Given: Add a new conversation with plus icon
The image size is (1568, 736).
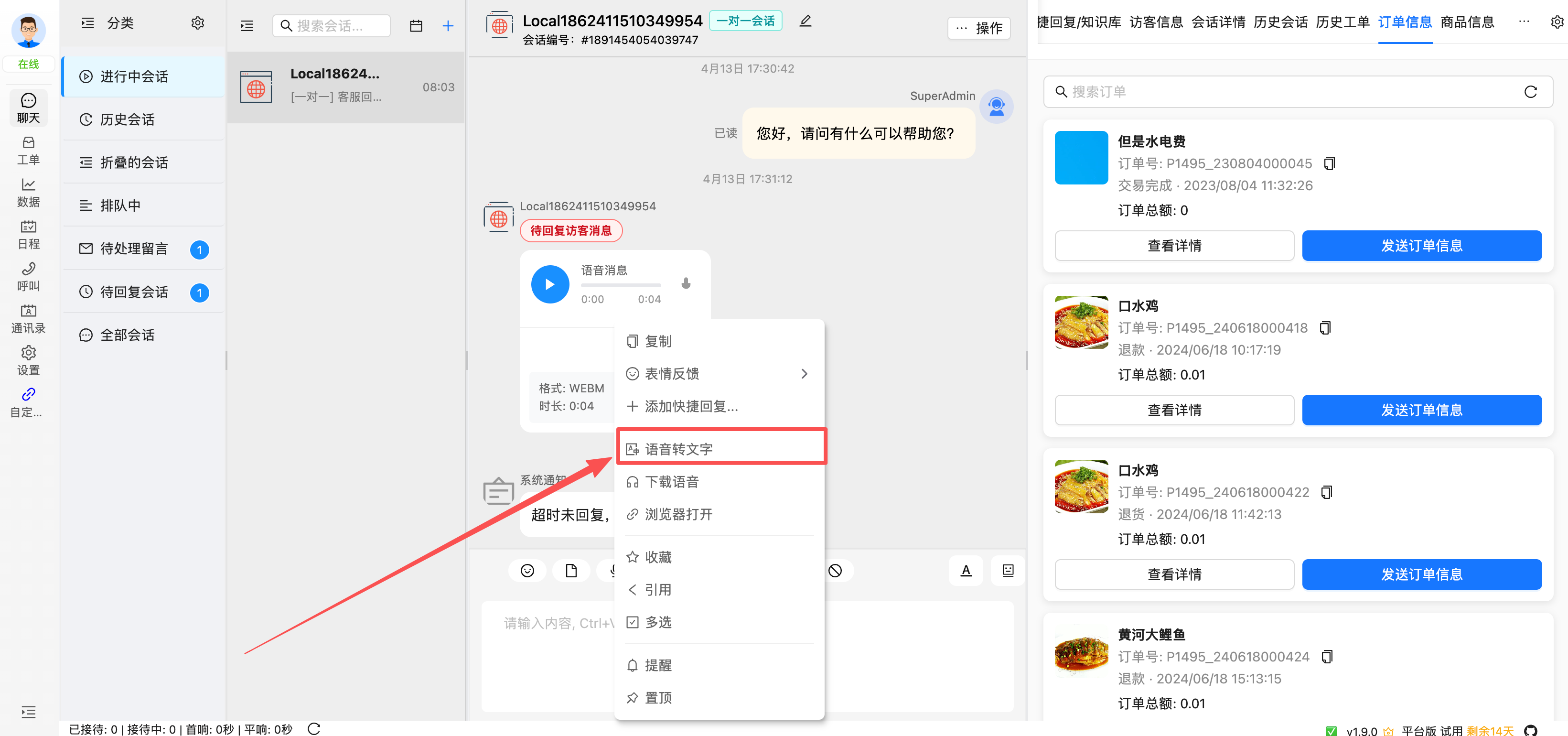Looking at the screenshot, I should pyautogui.click(x=448, y=25).
